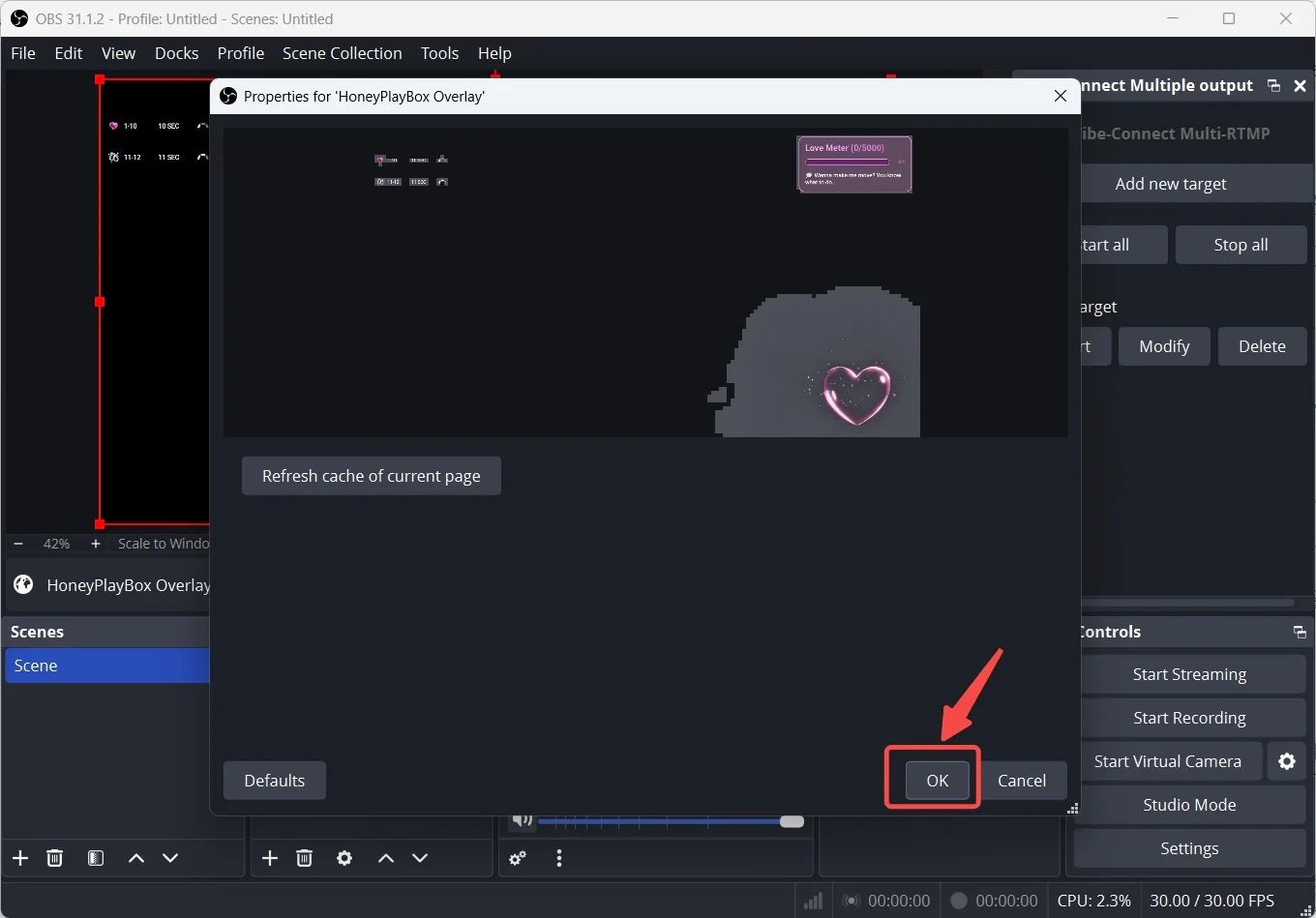The image size is (1316, 918).
Task: Toggle Studio Mode
Action: click(x=1189, y=805)
